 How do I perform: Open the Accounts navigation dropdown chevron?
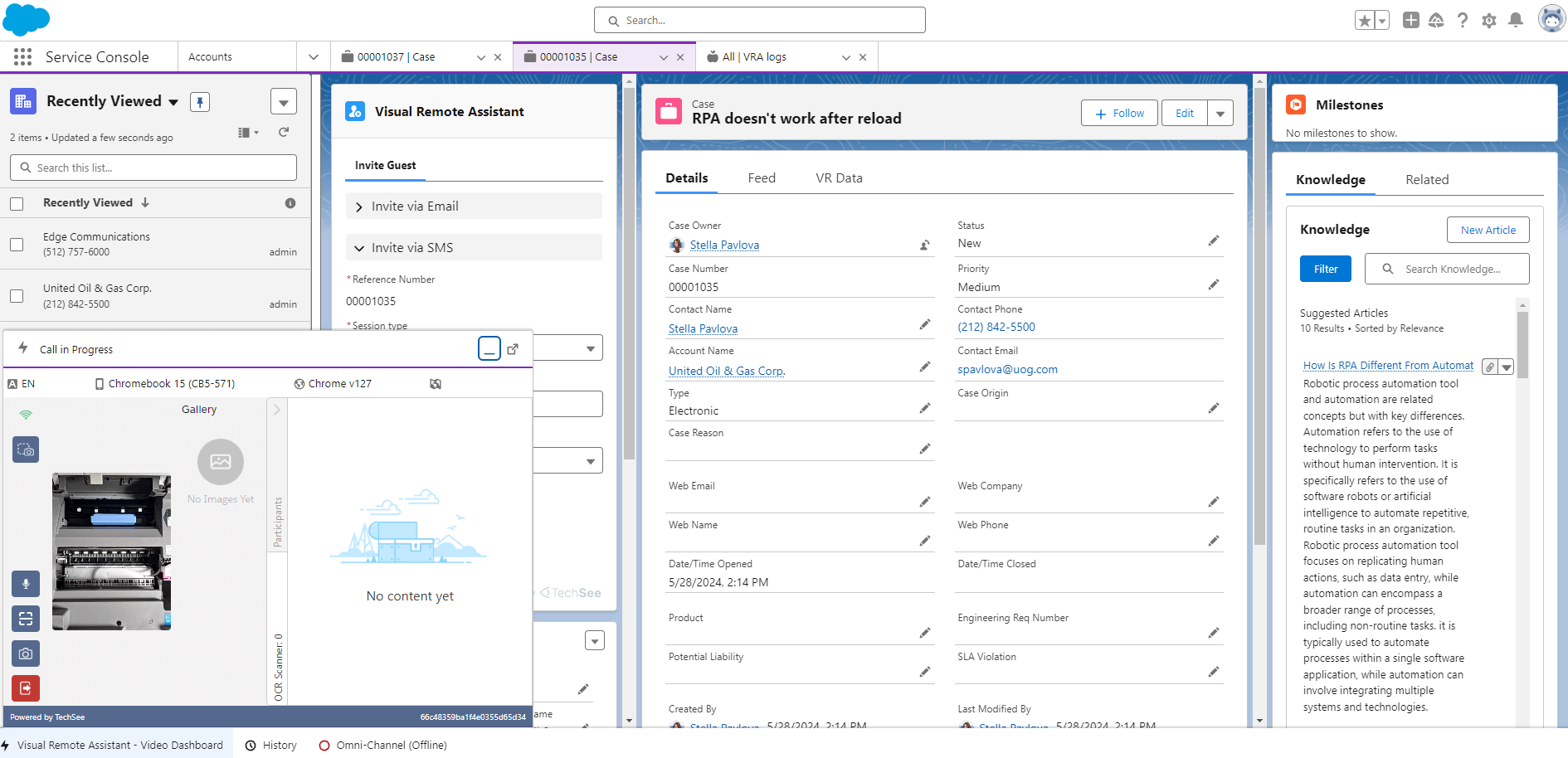(x=314, y=57)
